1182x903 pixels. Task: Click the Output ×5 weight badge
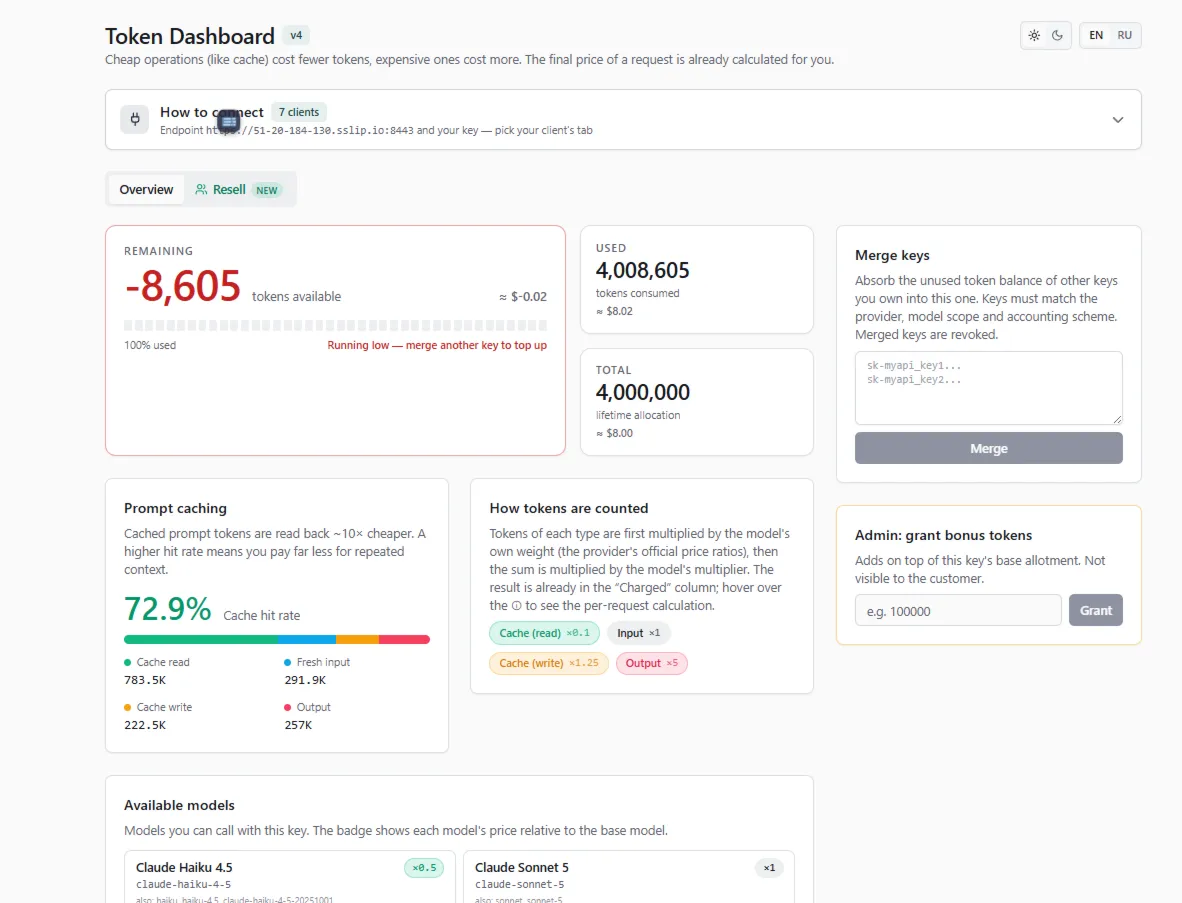652,663
